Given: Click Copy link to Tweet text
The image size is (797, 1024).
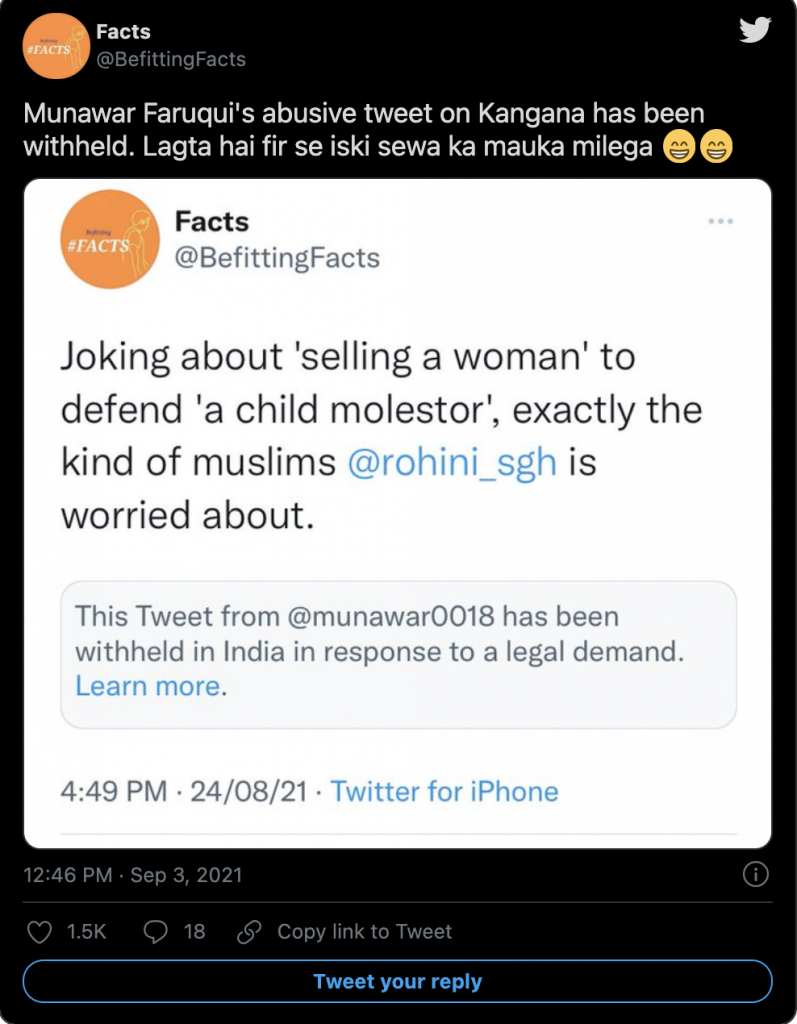Looking at the screenshot, I should [x=364, y=932].
